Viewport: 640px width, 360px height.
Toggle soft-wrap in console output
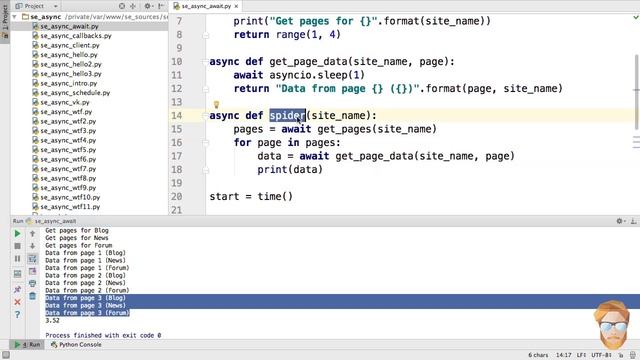(33, 259)
